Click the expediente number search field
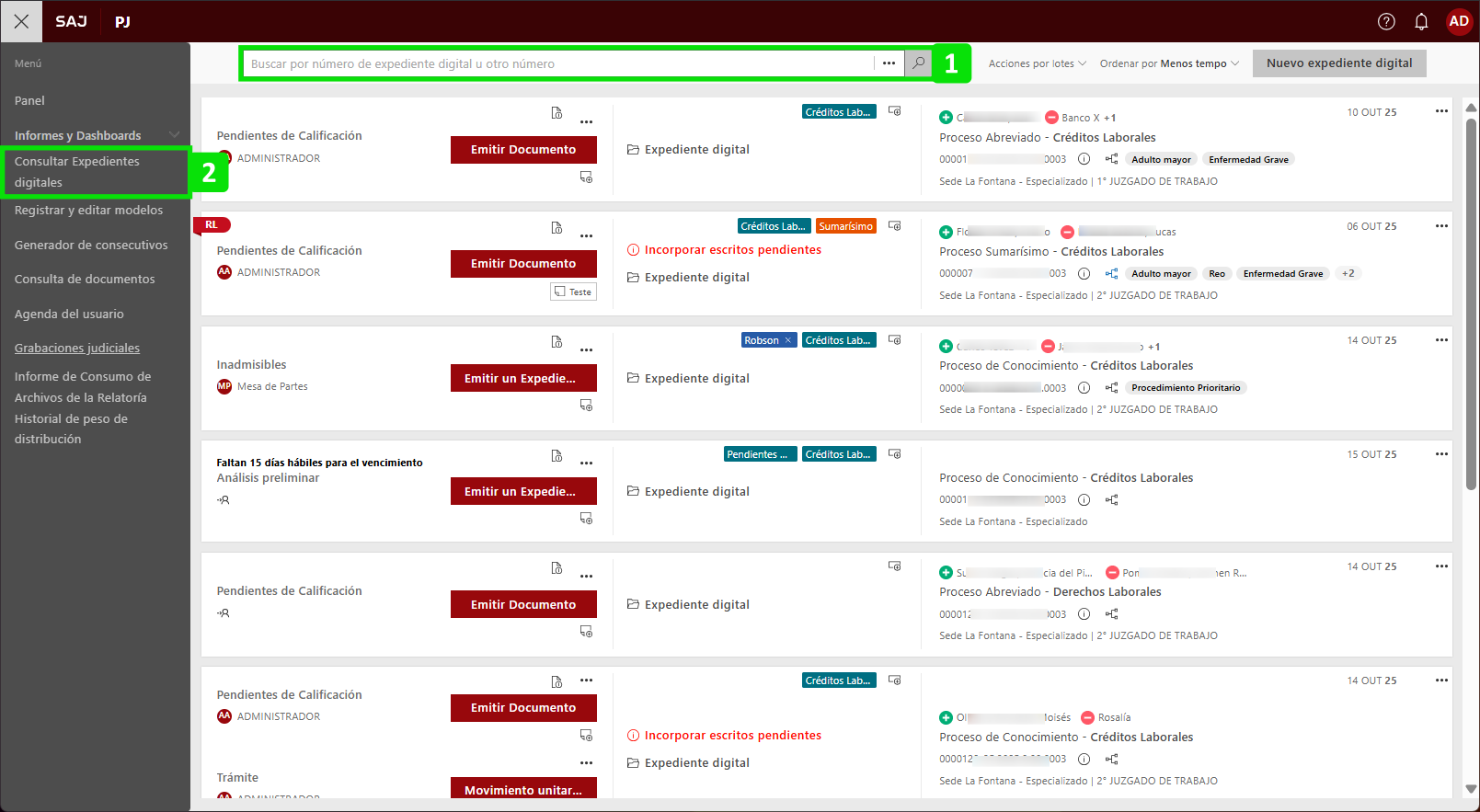 (x=556, y=63)
